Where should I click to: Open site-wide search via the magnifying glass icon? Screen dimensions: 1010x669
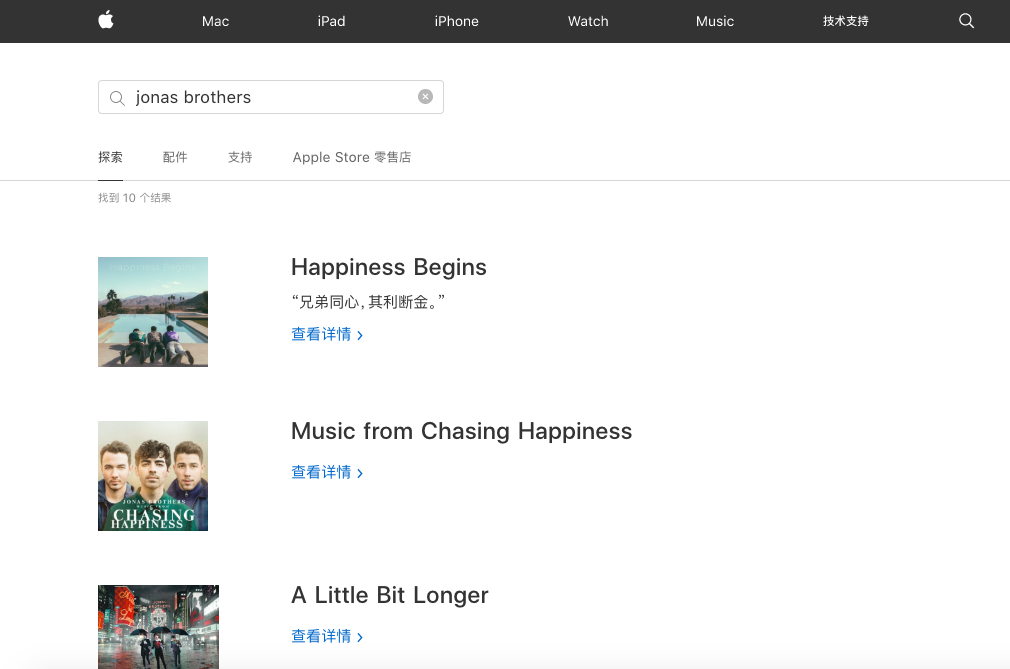click(x=965, y=21)
